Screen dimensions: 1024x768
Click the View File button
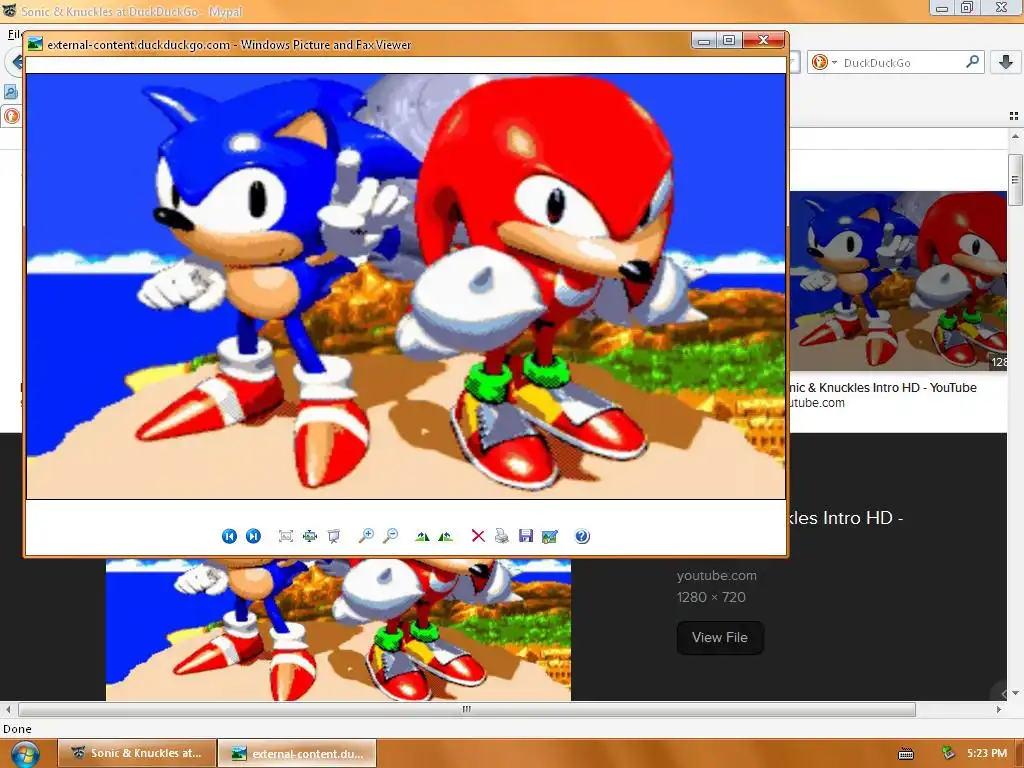720,637
